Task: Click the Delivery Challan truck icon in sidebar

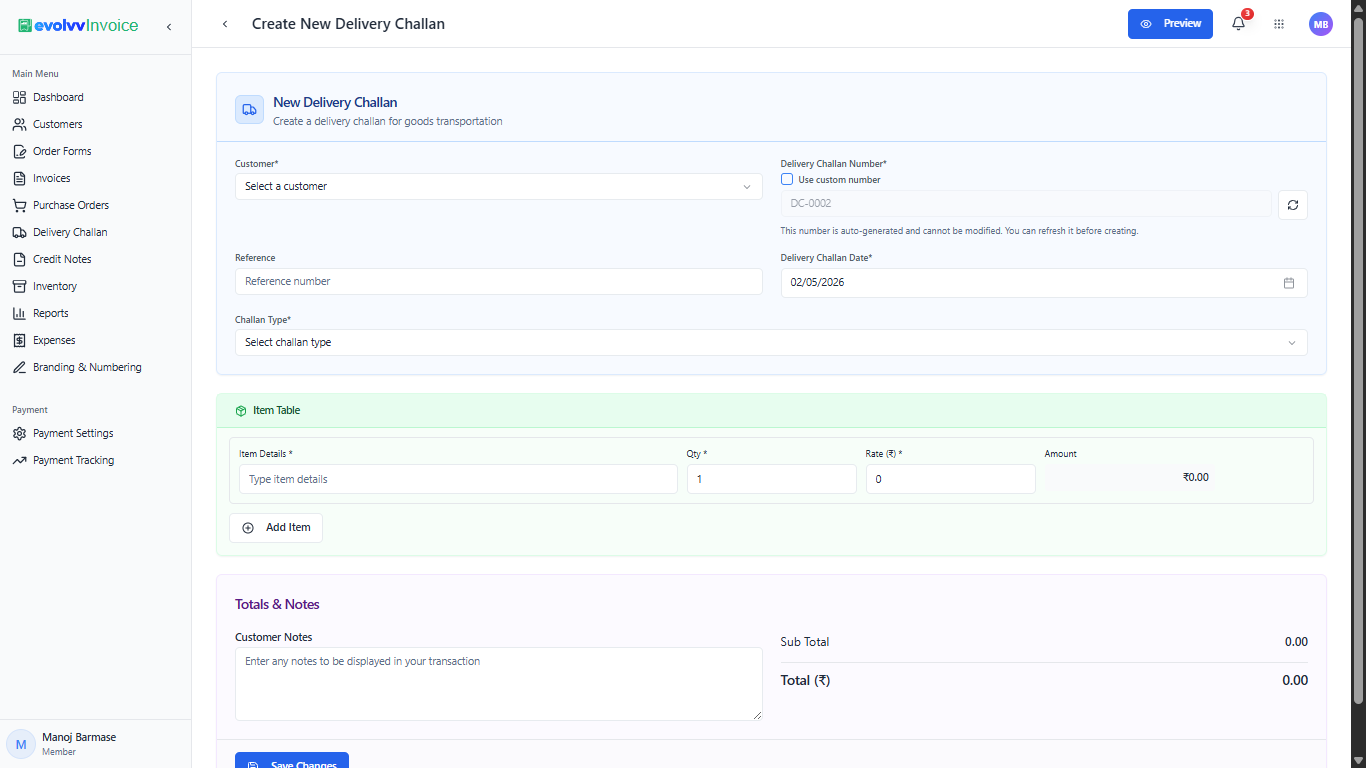Action: point(19,232)
